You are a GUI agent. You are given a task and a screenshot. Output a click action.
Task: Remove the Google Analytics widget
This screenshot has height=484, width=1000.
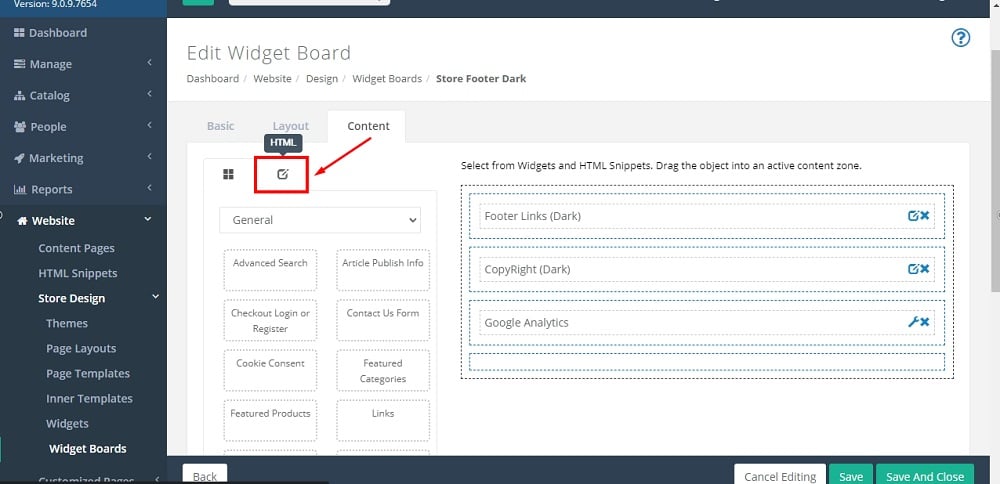click(x=924, y=322)
